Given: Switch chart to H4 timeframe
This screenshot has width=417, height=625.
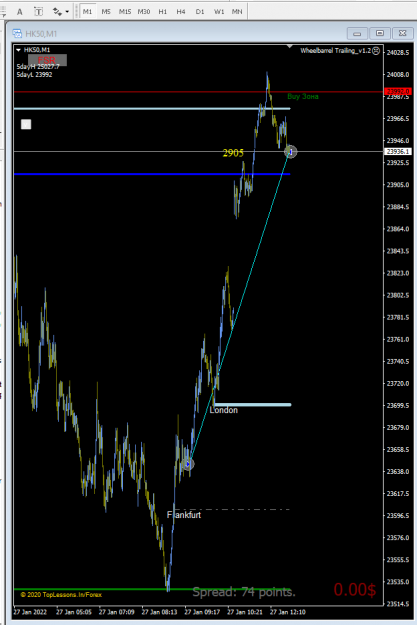Looking at the screenshot, I should click(181, 12).
